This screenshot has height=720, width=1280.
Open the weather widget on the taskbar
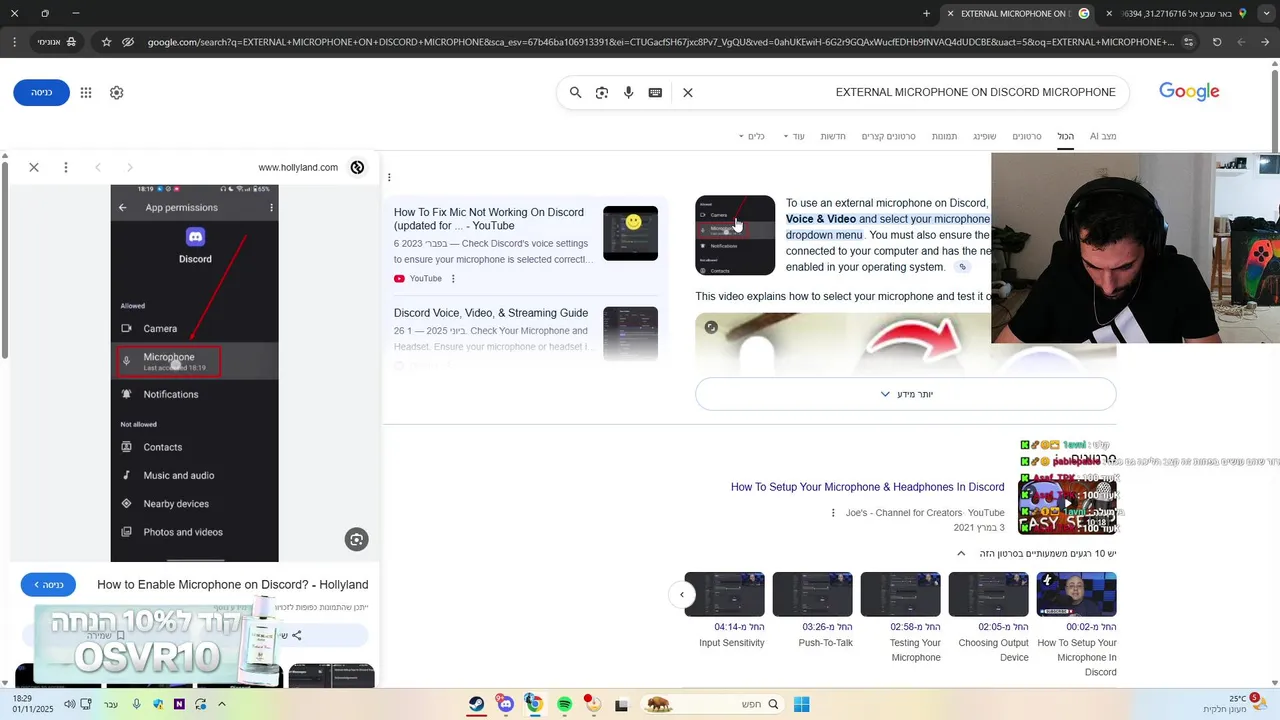1237,704
